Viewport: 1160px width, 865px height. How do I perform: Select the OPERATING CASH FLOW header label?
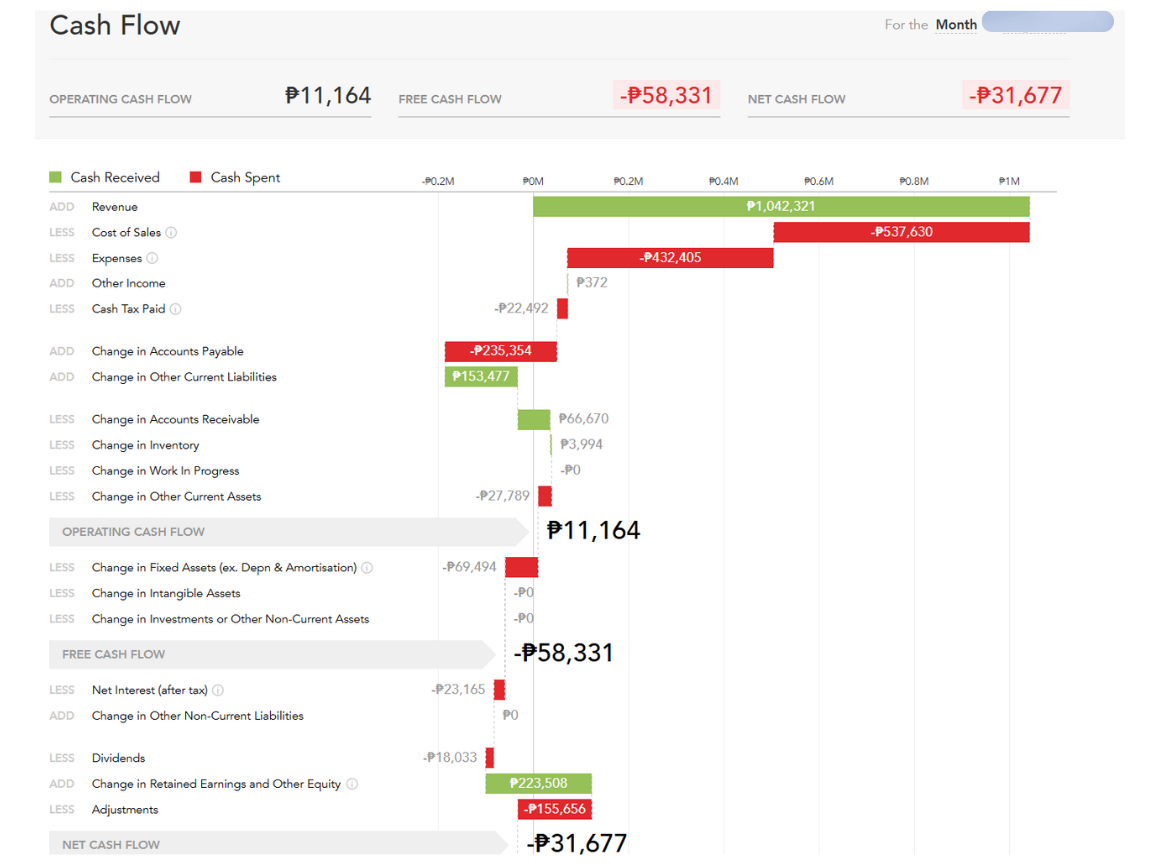[x=121, y=99]
